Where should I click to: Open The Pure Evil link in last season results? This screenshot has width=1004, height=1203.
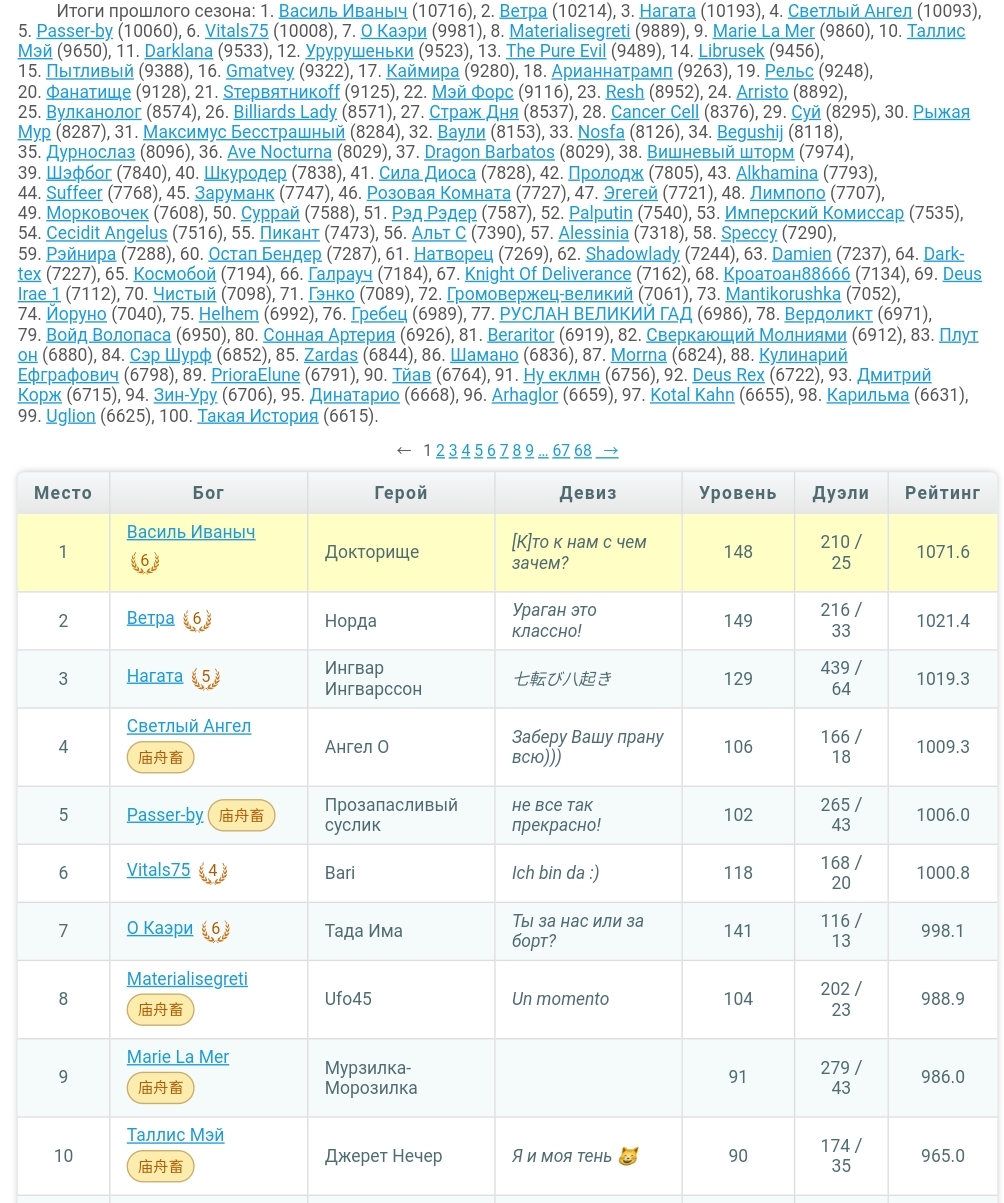[x=556, y=51]
